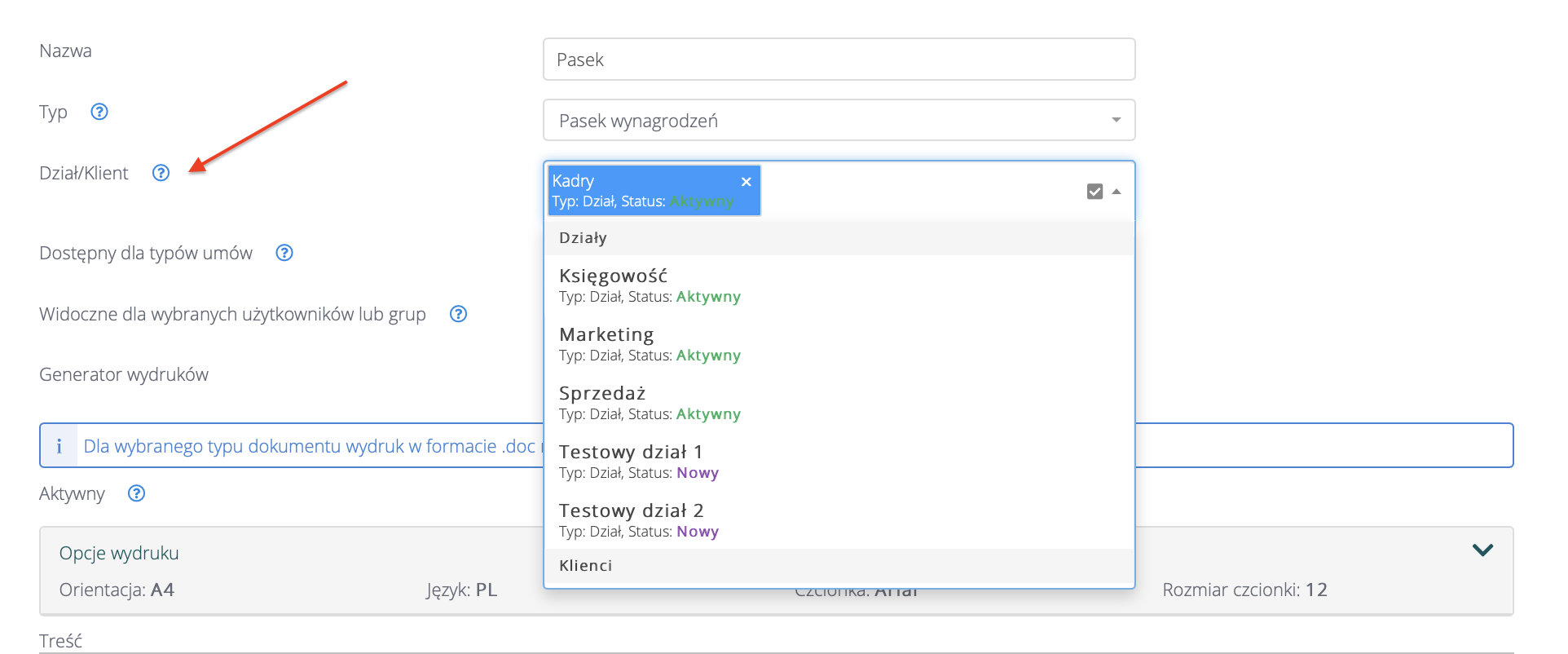The height and width of the screenshot is (654, 1568).
Task: Collapse the Dział/Klient dropdown arrow
Action: [x=1117, y=192]
